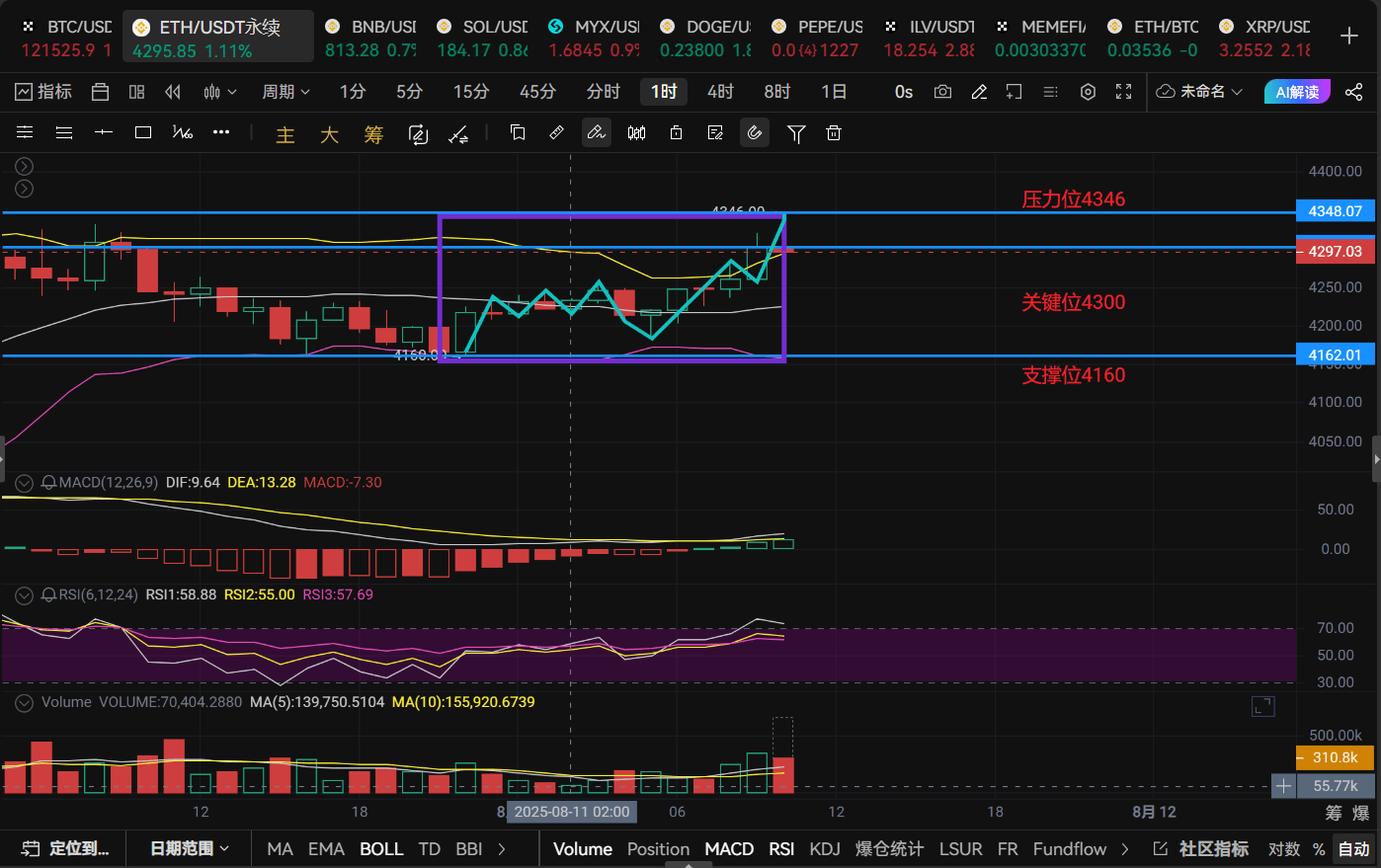Toggle the continuous drawing brush tool
The image size is (1381, 868).
click(597, 132)
